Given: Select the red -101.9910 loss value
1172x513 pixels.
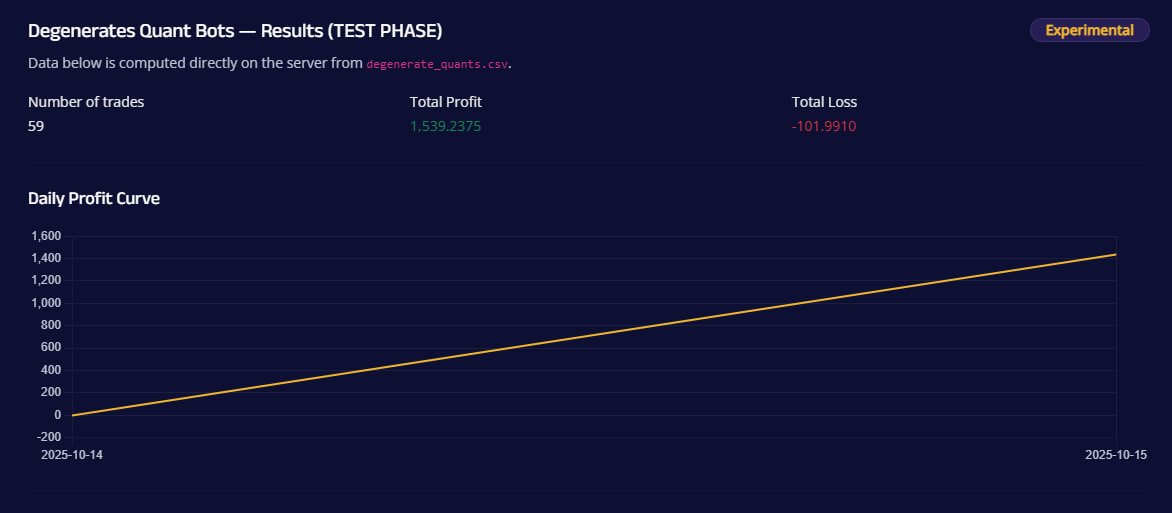Looking at the screenshot, I should [x=824, y=126].
